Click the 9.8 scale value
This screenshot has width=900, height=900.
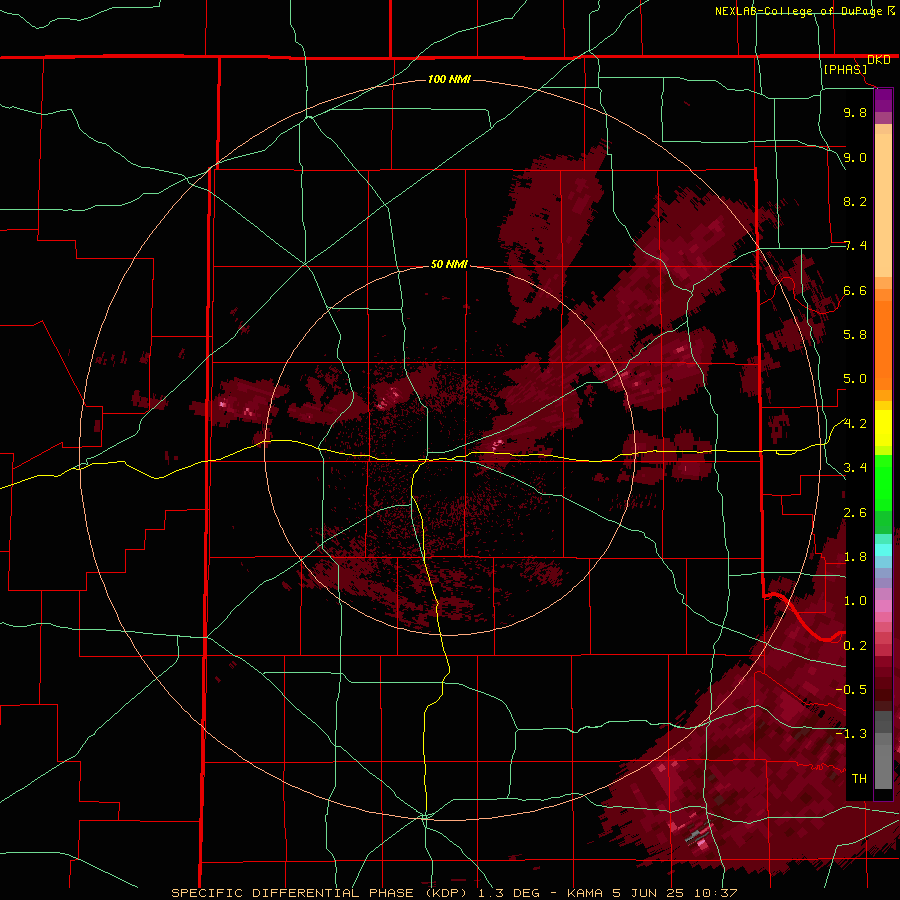pos(855,113)
